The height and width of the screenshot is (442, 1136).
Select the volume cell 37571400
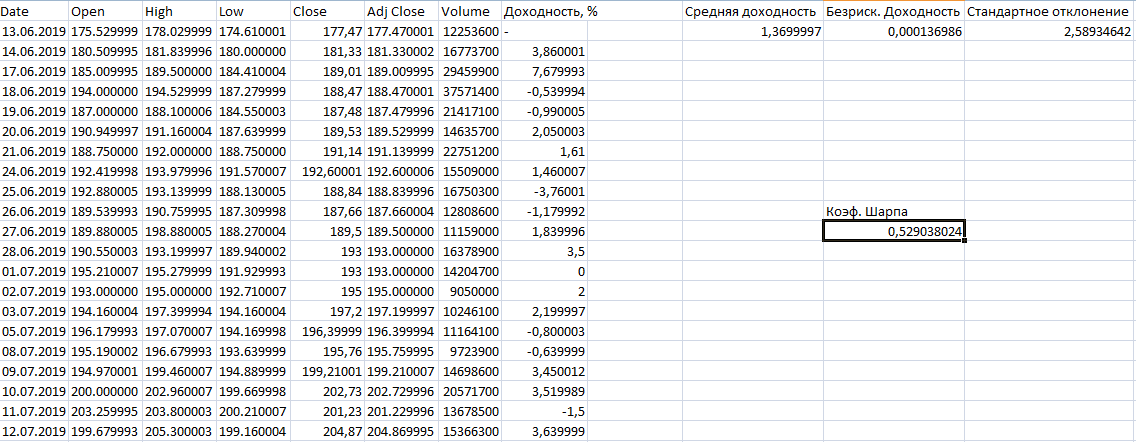tap(469, 91)
